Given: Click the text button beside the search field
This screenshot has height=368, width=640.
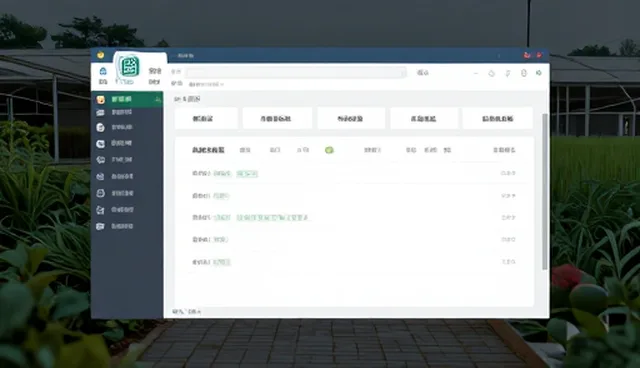Looking at the screenshot, I should click(x=422, y=73).
